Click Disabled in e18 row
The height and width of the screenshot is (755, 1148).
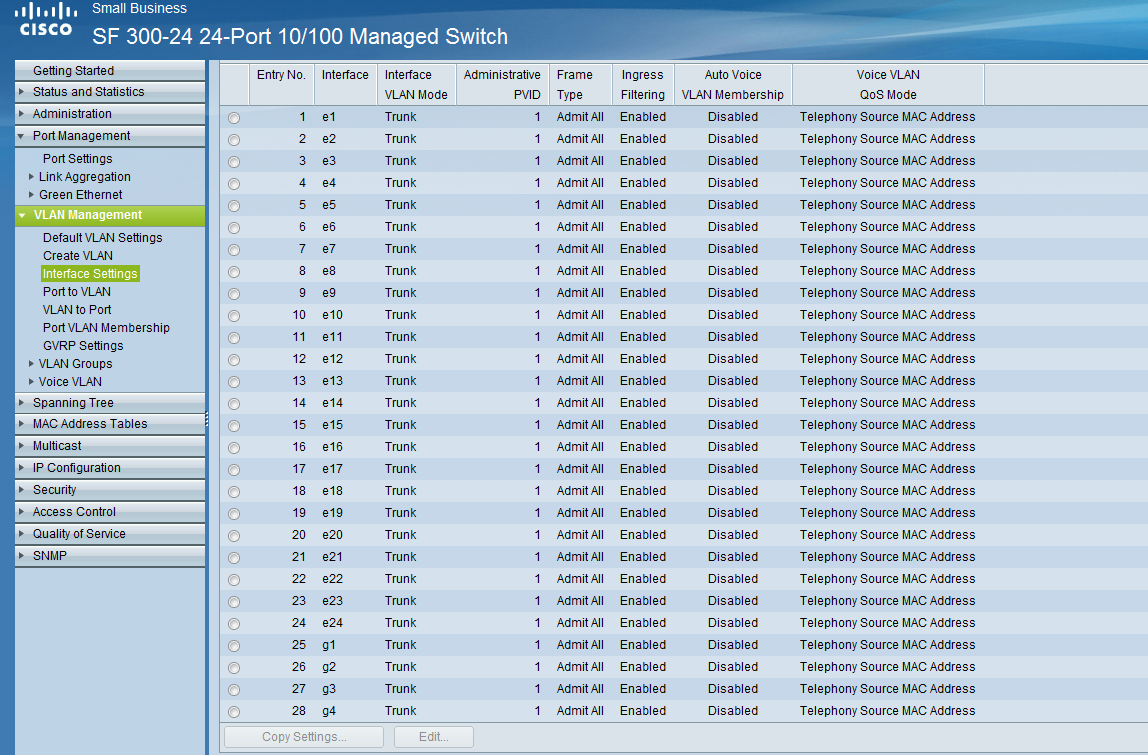point(733,491)
